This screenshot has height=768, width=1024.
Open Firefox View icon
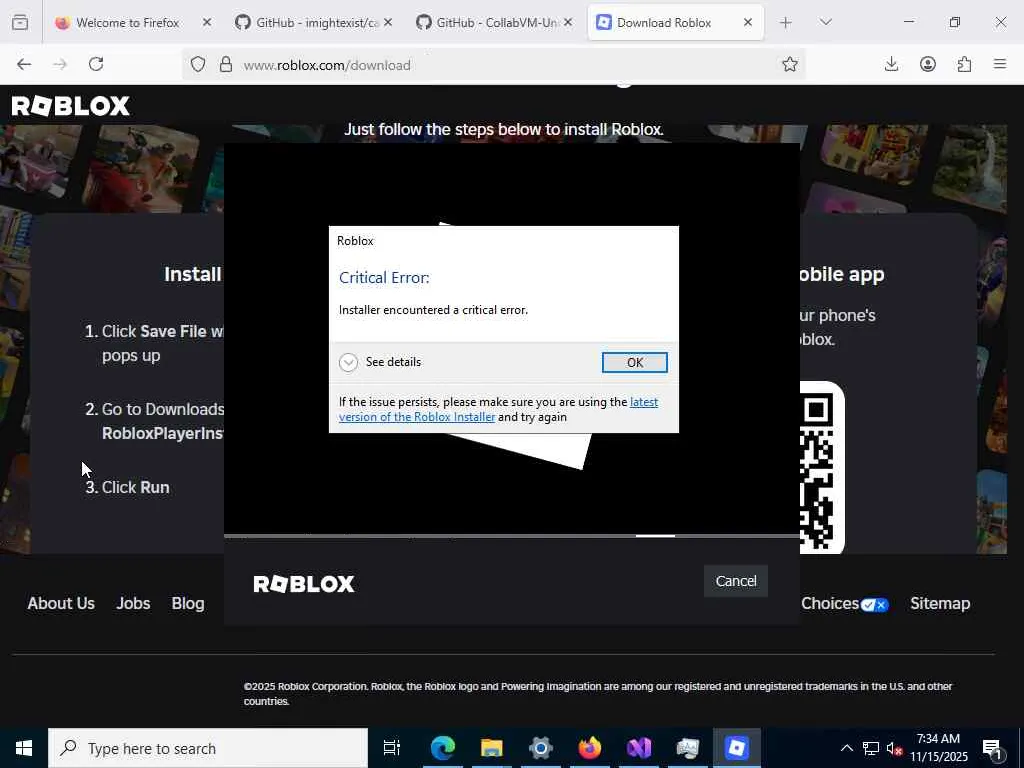(20, 23)
